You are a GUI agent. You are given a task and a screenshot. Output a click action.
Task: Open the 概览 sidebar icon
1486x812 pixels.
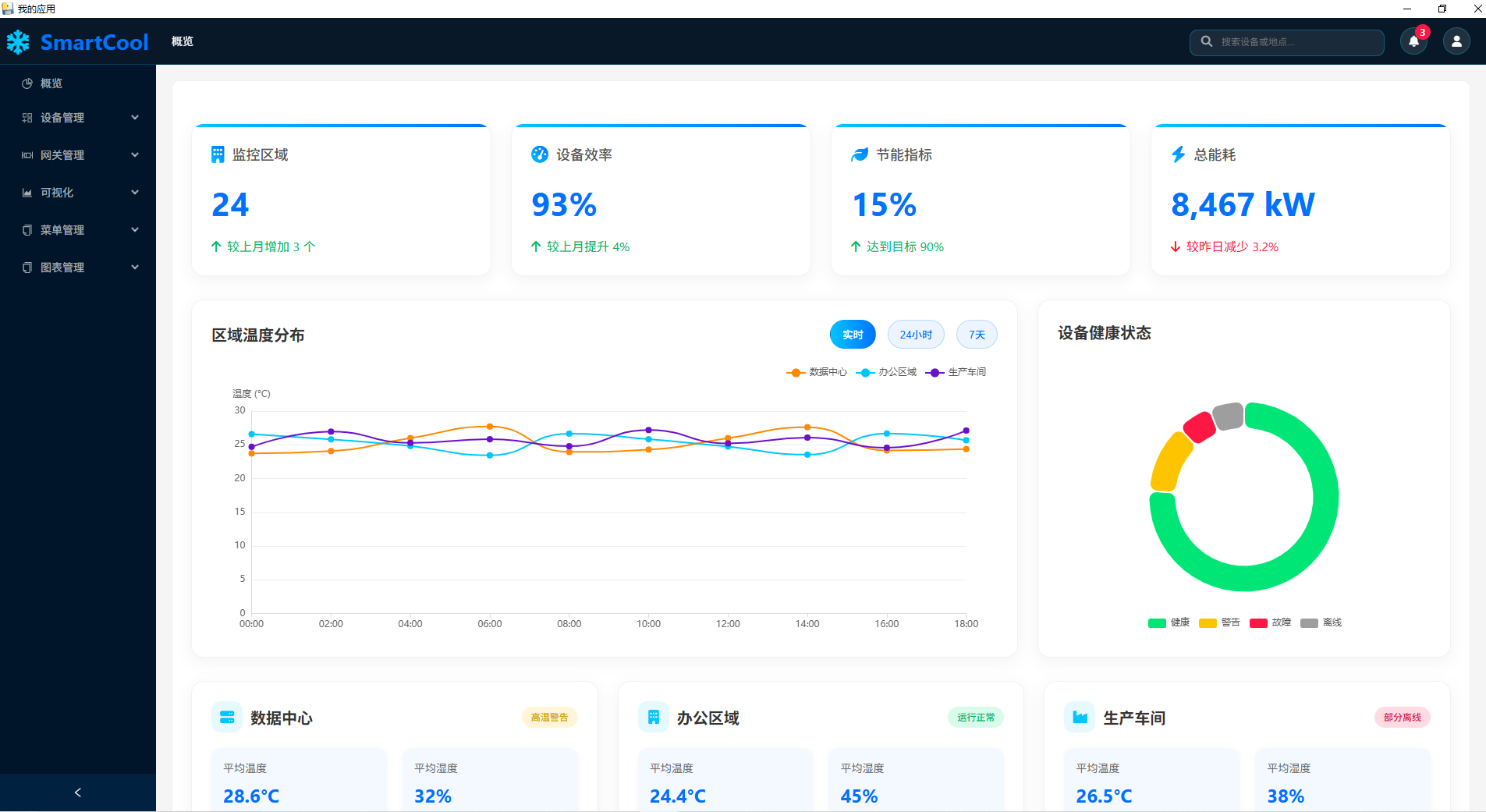28,83
